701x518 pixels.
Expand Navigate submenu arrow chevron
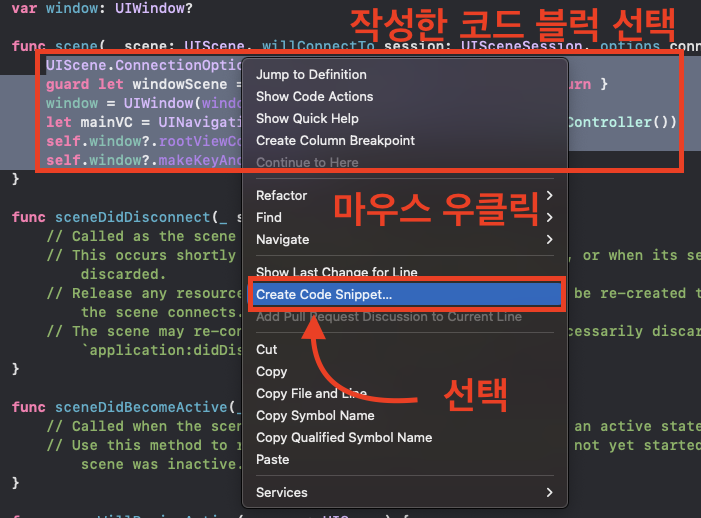coord(549,240)
